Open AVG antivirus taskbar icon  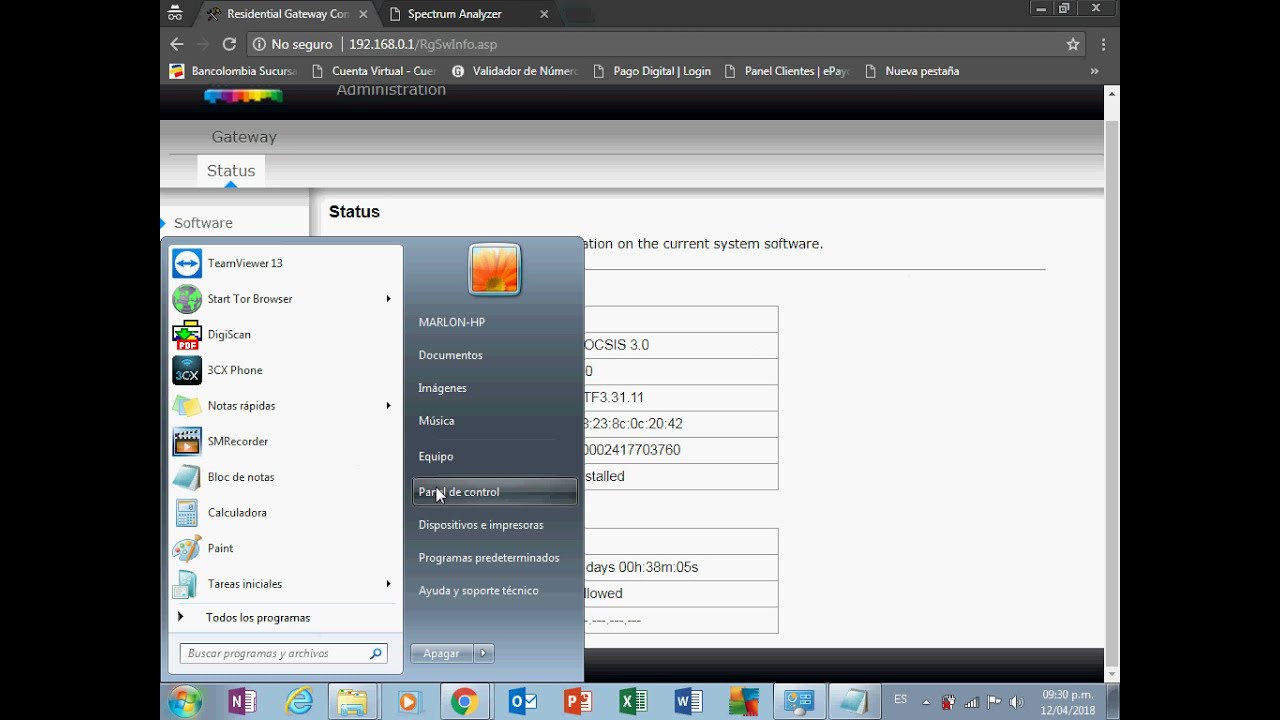click(x=743, y=702)
